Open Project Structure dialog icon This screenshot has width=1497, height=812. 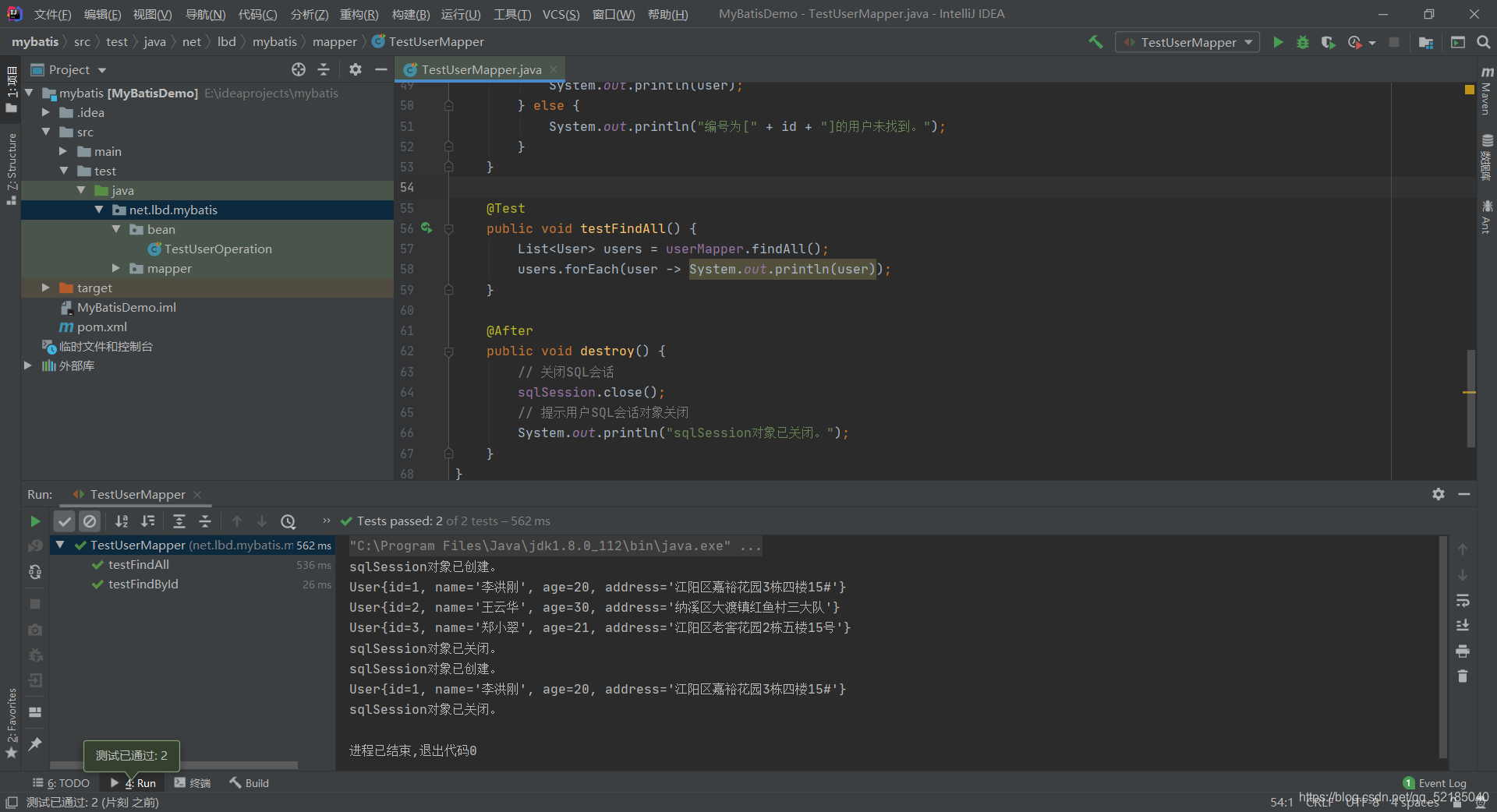1426,42
